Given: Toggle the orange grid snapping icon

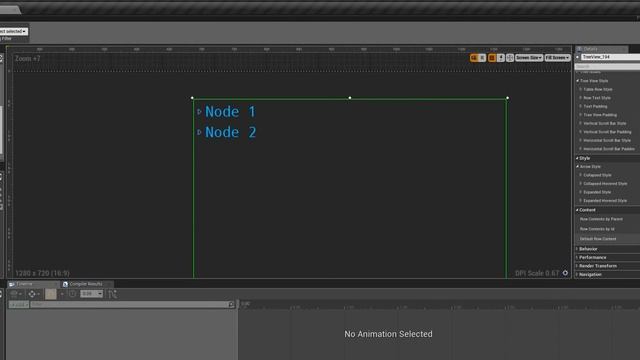Looking at the screenshot, I should click(x=492, y=58).
